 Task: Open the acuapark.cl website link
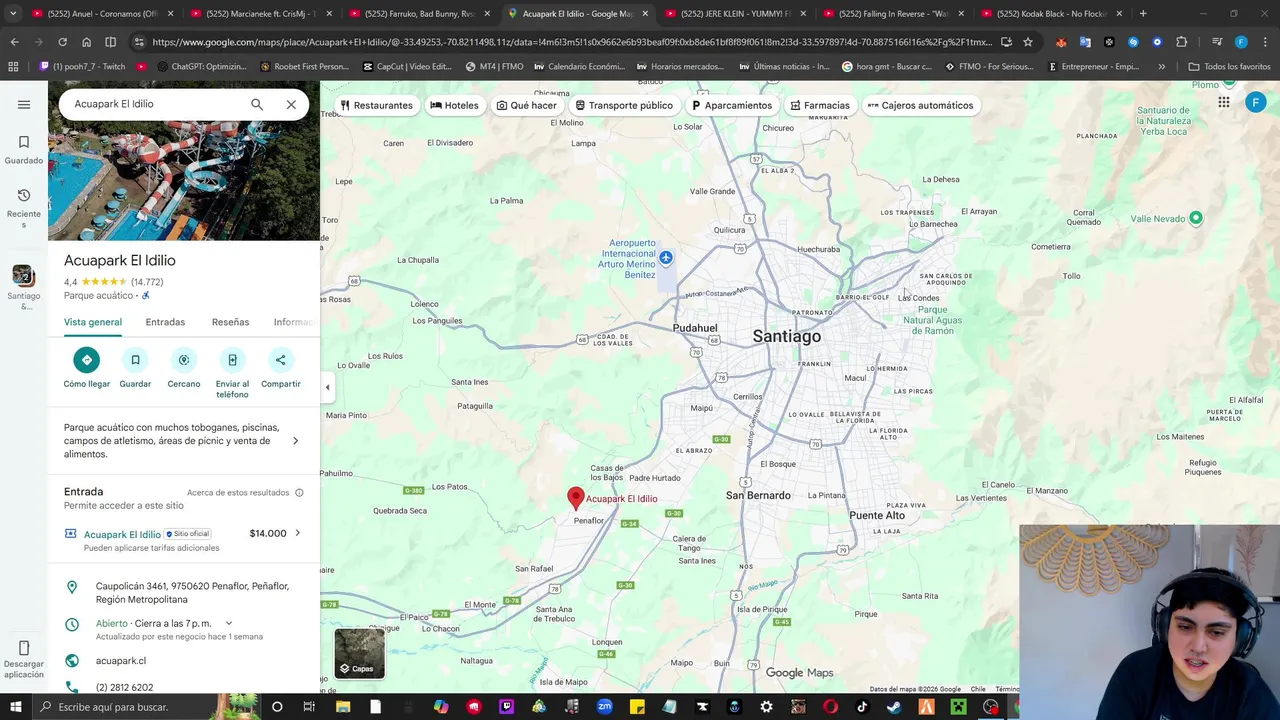121,661
